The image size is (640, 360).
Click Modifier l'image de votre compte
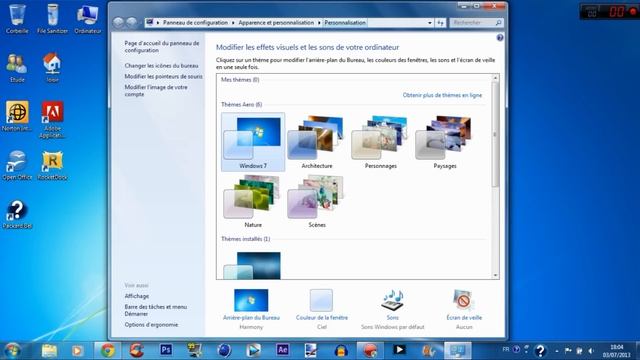tap(156, 91)
